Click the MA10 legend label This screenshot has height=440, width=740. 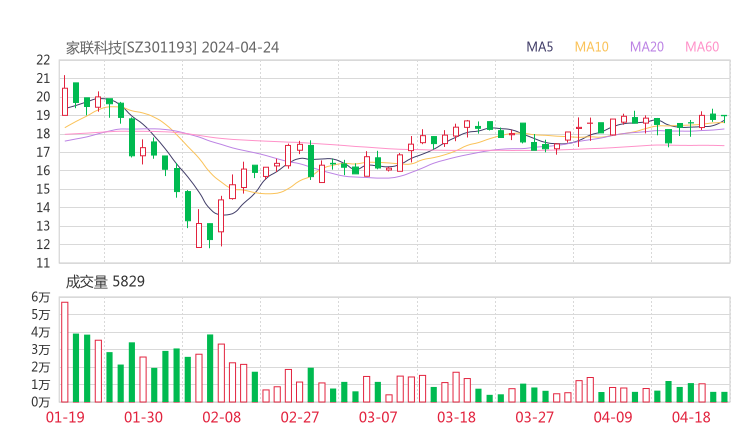[x=591, y=47]
